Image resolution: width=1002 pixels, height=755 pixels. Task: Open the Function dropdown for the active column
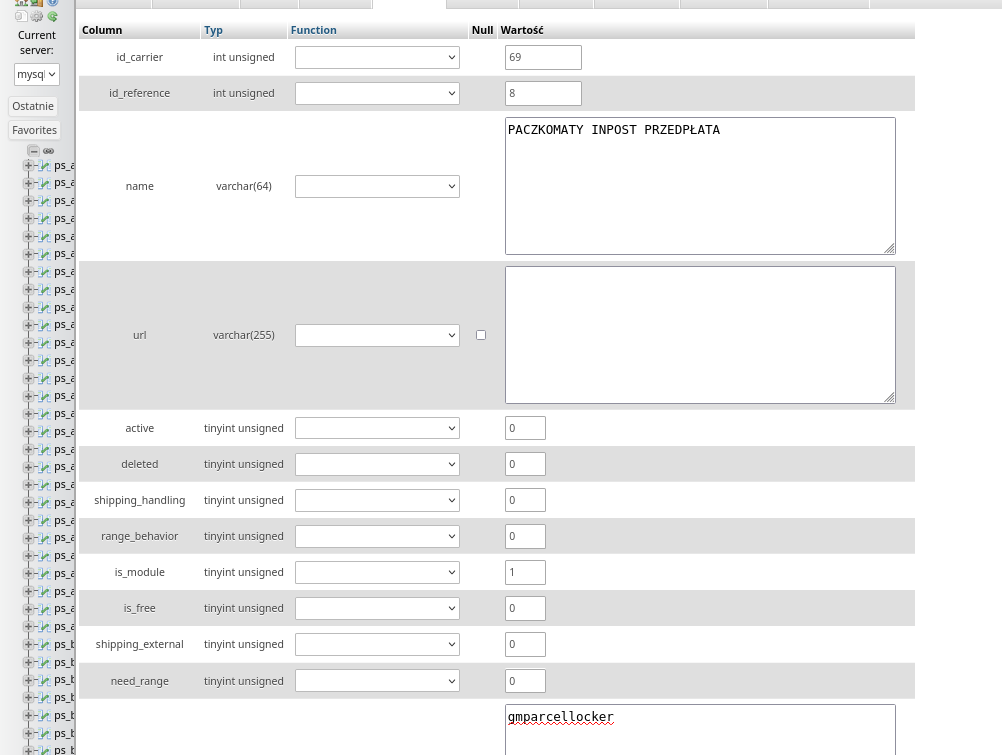tap(377, 428)
